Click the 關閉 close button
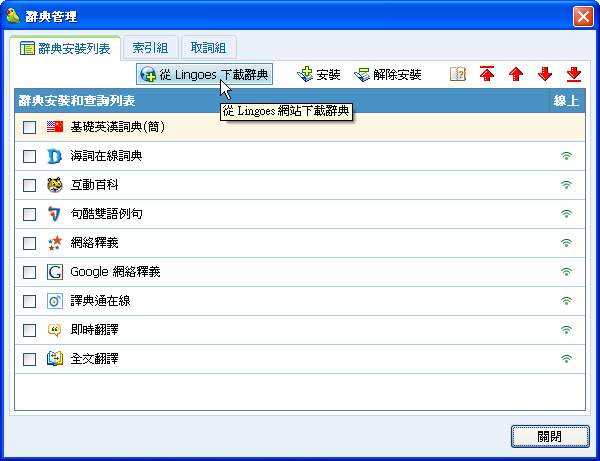 click(x=550, y=436)
